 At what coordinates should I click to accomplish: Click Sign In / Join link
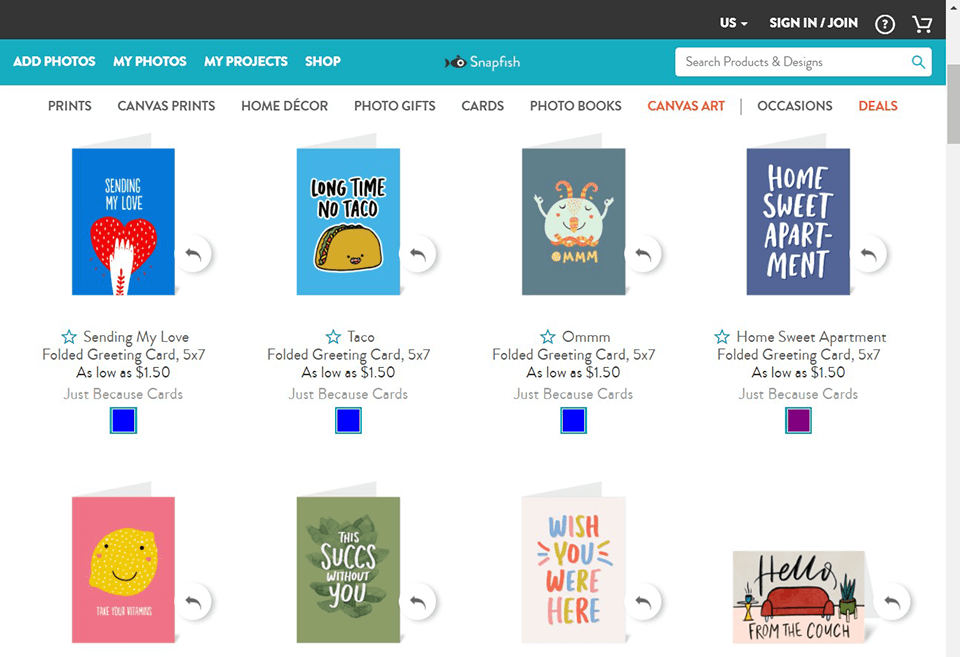813,23
